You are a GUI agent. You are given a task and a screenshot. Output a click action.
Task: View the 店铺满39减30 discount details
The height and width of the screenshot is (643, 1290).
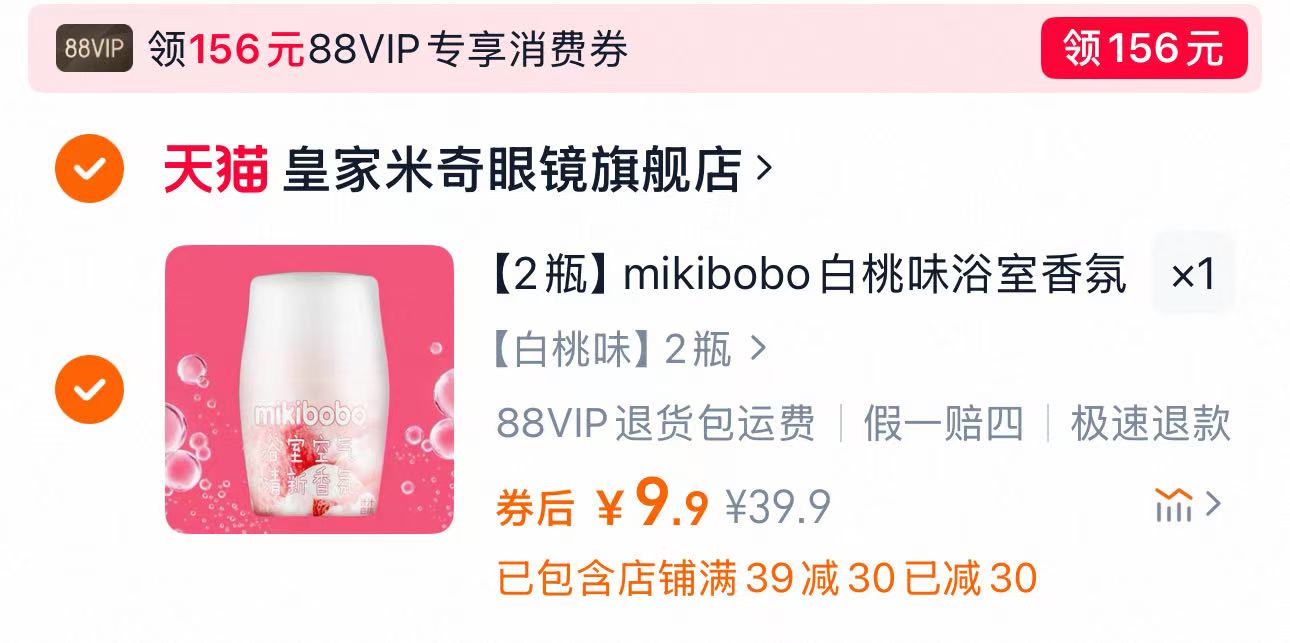pos(767,578)
